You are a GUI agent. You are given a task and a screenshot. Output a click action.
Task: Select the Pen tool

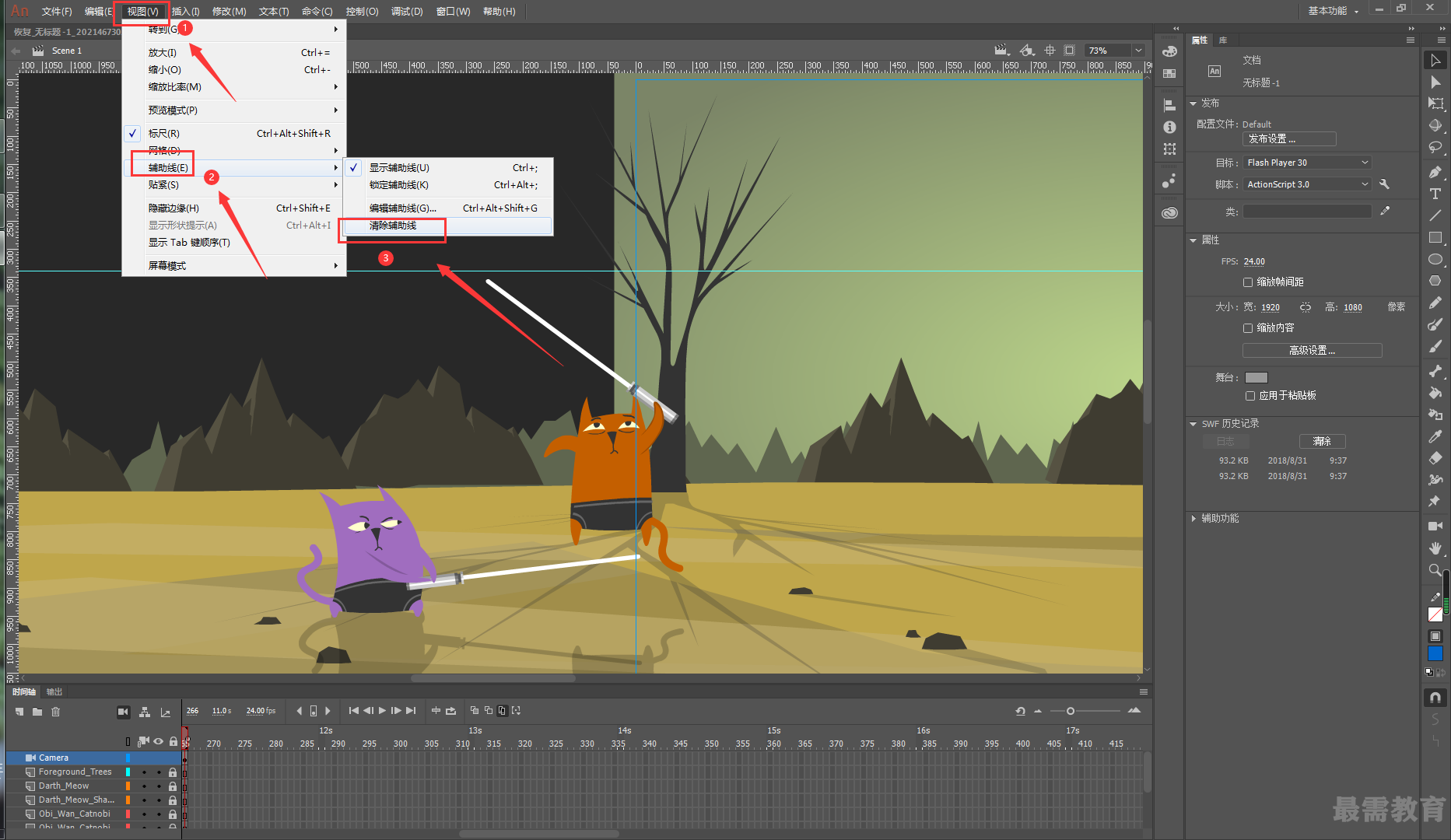(1435, 172)
